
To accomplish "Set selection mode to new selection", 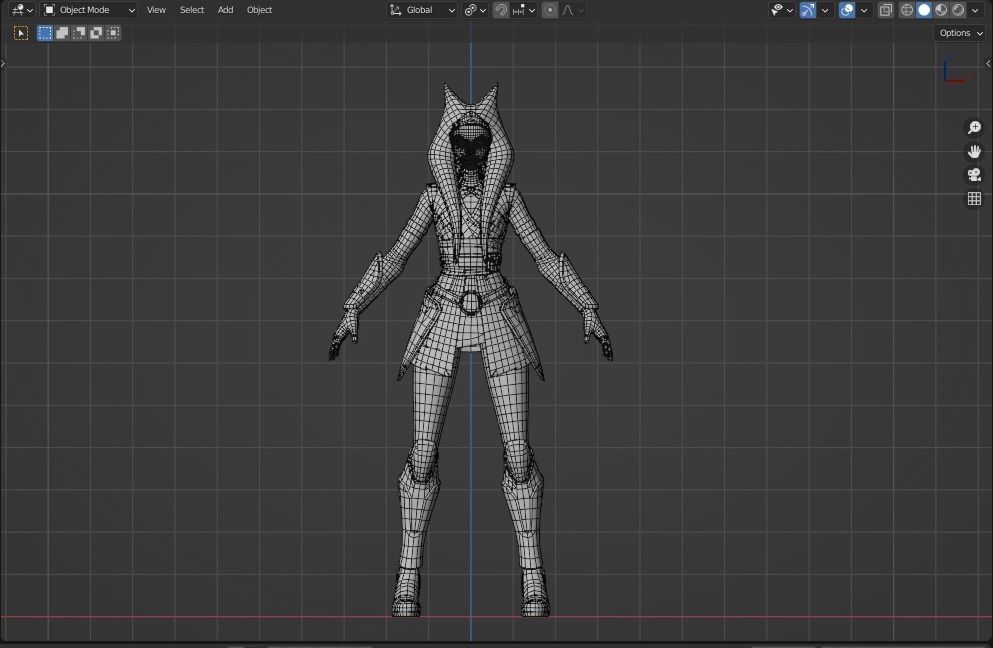I will click(x=45, y=33).
